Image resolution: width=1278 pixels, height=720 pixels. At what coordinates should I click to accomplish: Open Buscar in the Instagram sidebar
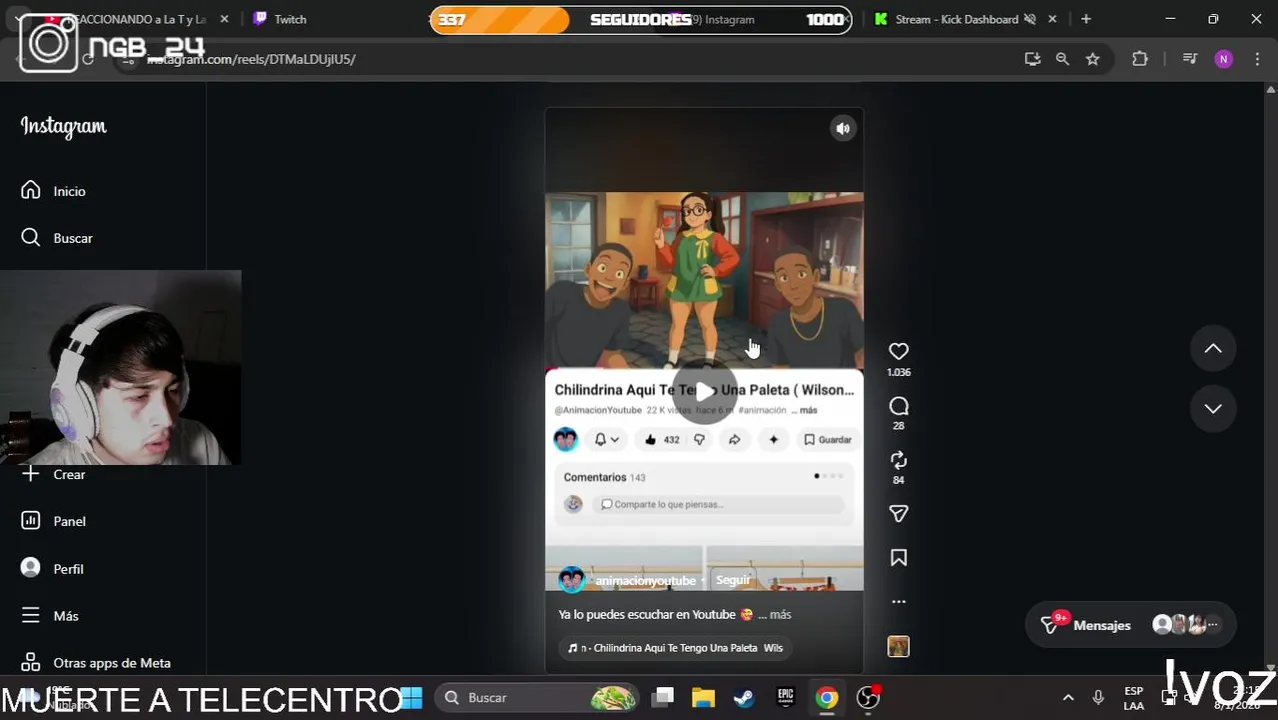(57, 238)
